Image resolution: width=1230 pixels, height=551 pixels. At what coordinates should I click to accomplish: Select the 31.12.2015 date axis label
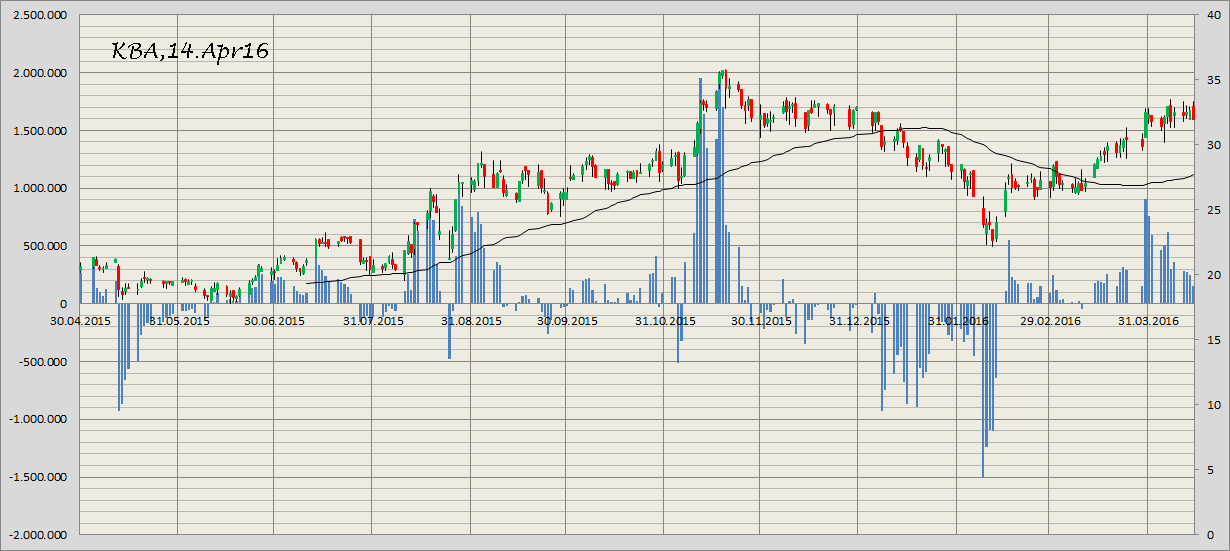859,321
